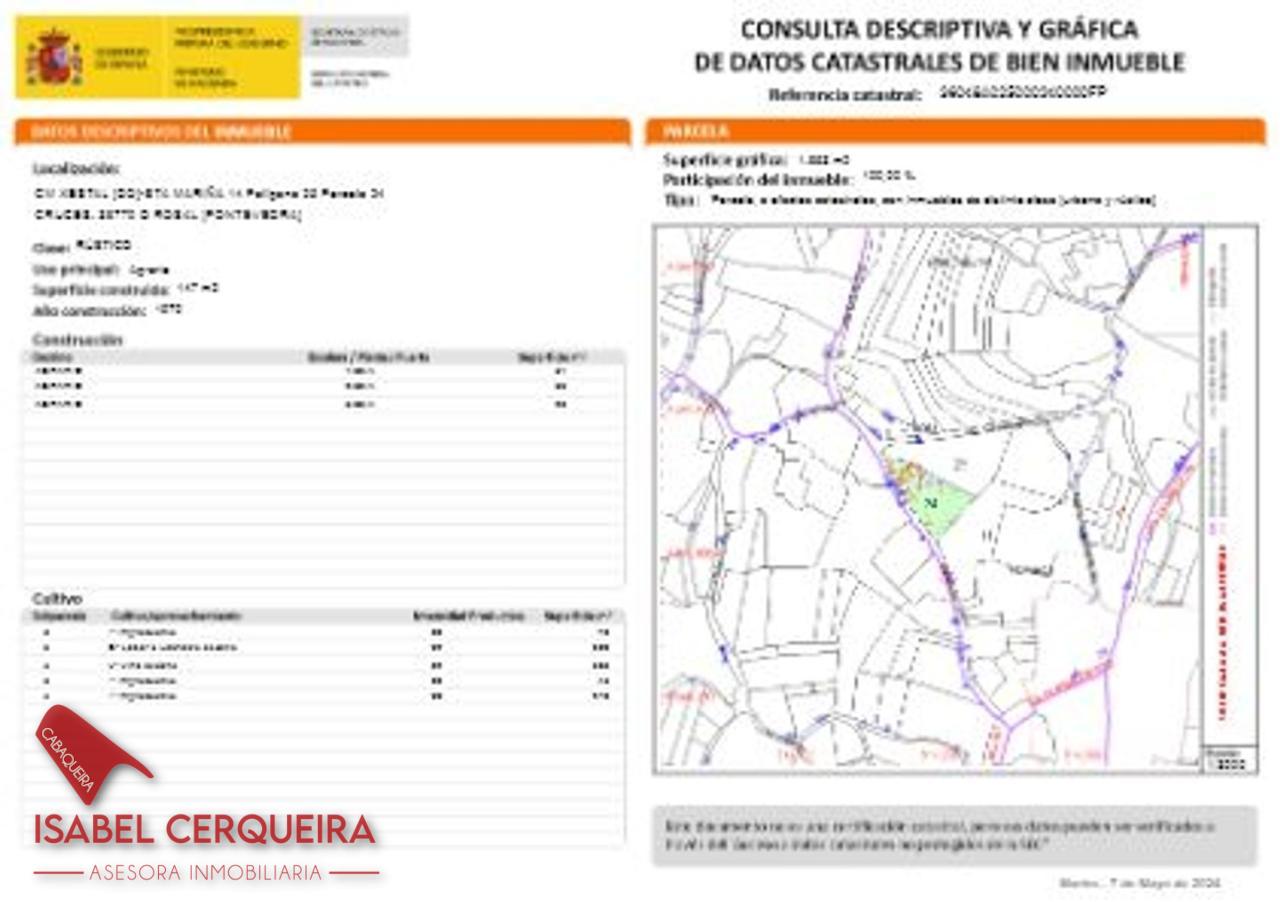Click the Isabel Cerqueira brand name

pyautogui.click(x=205, y=829)
